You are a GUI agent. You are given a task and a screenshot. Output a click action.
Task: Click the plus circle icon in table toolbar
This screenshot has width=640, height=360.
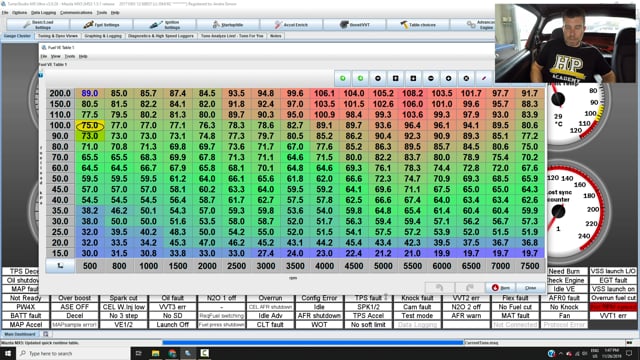(448, 78)
